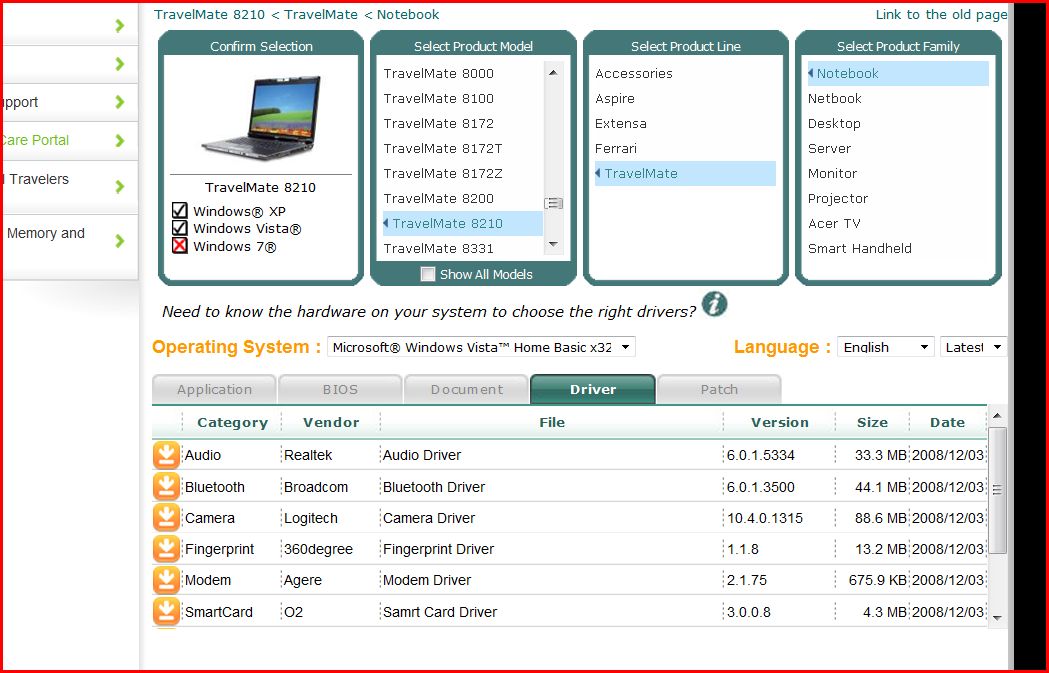
Task: Click the Support sidebar arrow
Action: coord(120,102)
